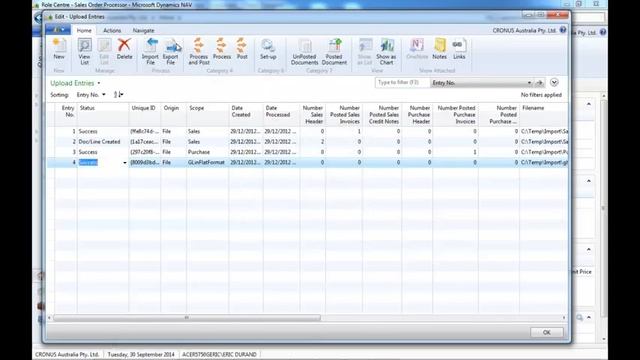Click the horizontal scrollbar thumb
This screenshot has height=360, width=640.
(187, 317)
